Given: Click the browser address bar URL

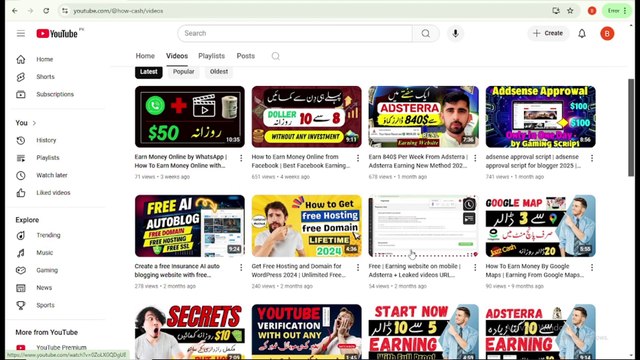Looking at the screenshot, I should (118, 11).
